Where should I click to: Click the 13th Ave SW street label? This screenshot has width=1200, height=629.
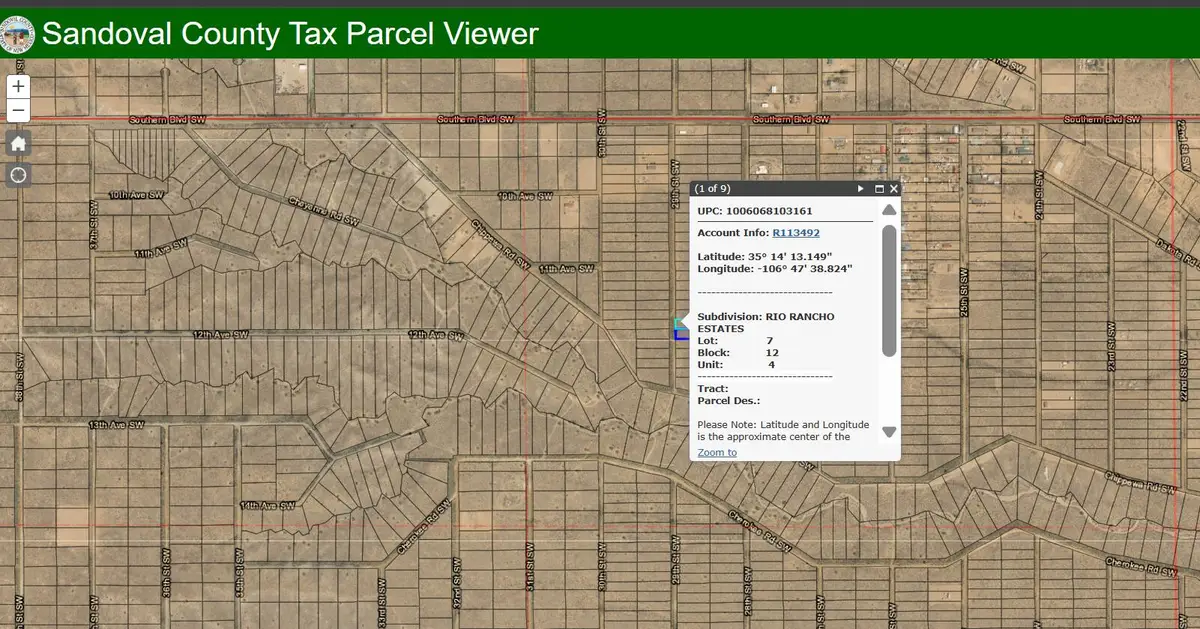(x=116, y=425)
